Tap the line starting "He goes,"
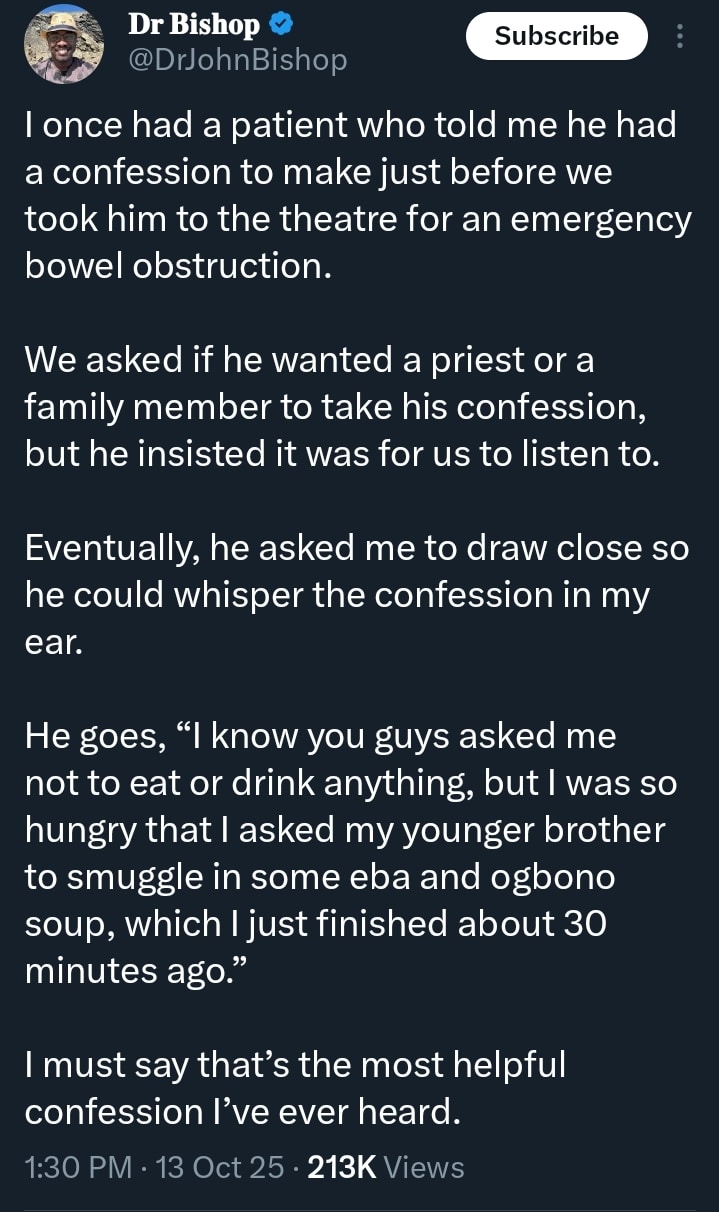The height and width of the screenshot is (1212, 719). [320, 737]
